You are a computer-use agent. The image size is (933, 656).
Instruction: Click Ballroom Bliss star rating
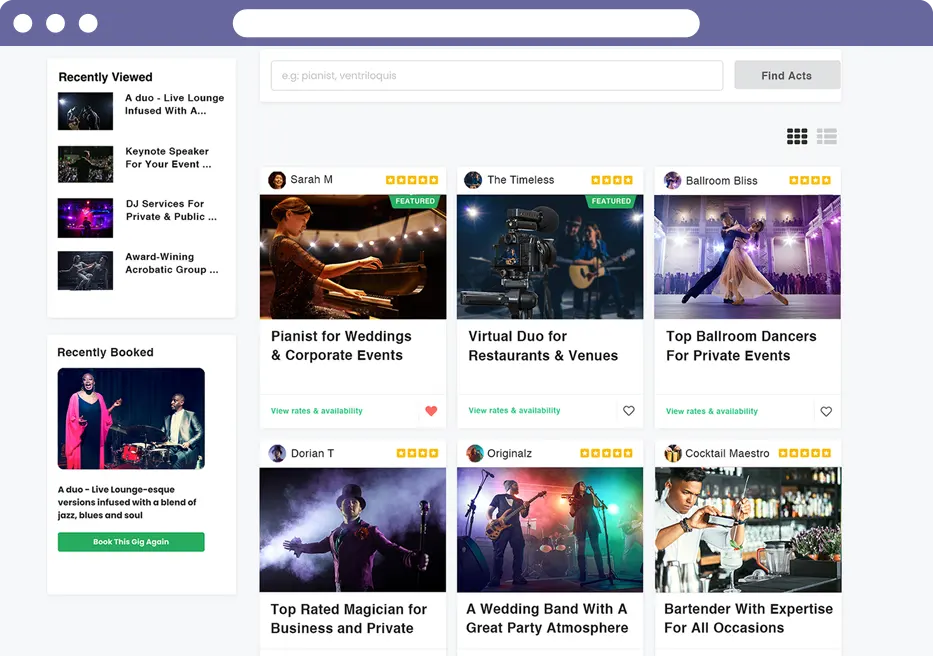pos(810,180)
